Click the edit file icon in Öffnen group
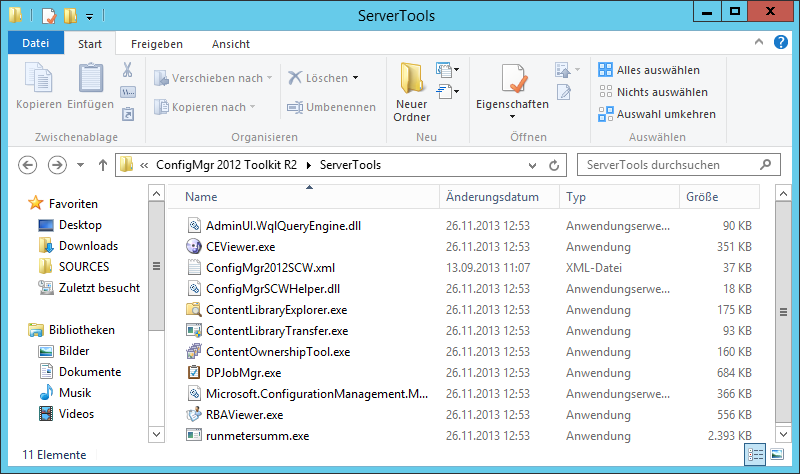The image size is (800, 474). [x=563, y=92]
